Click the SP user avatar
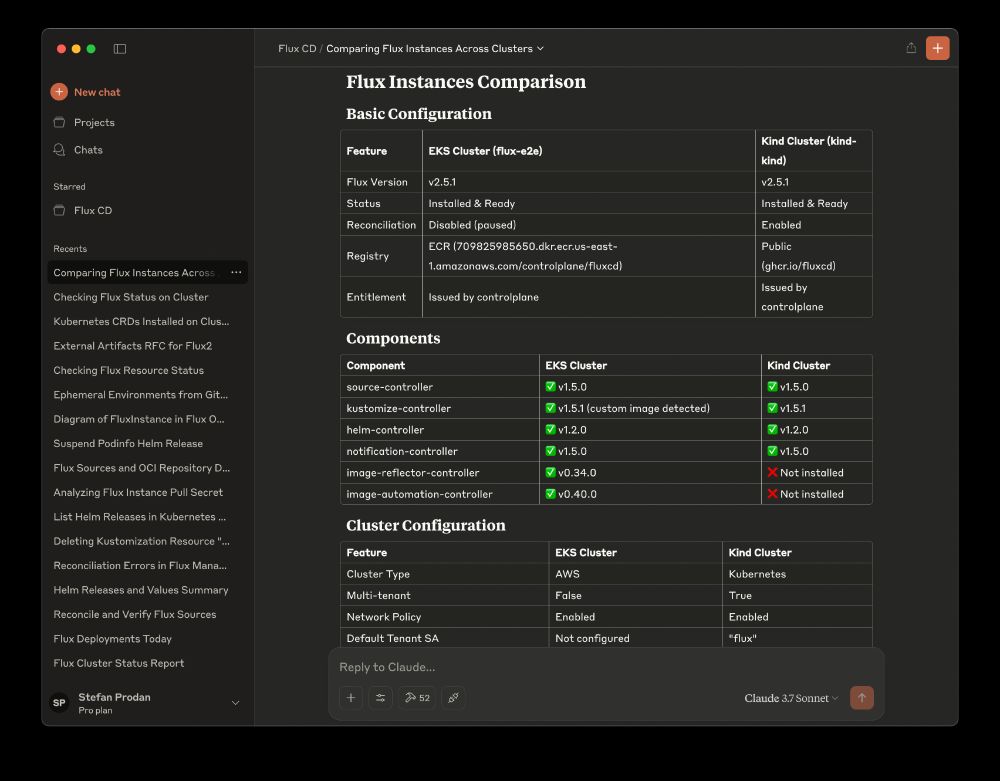This screenshot has height=781, width=1000. click(59, 703)
